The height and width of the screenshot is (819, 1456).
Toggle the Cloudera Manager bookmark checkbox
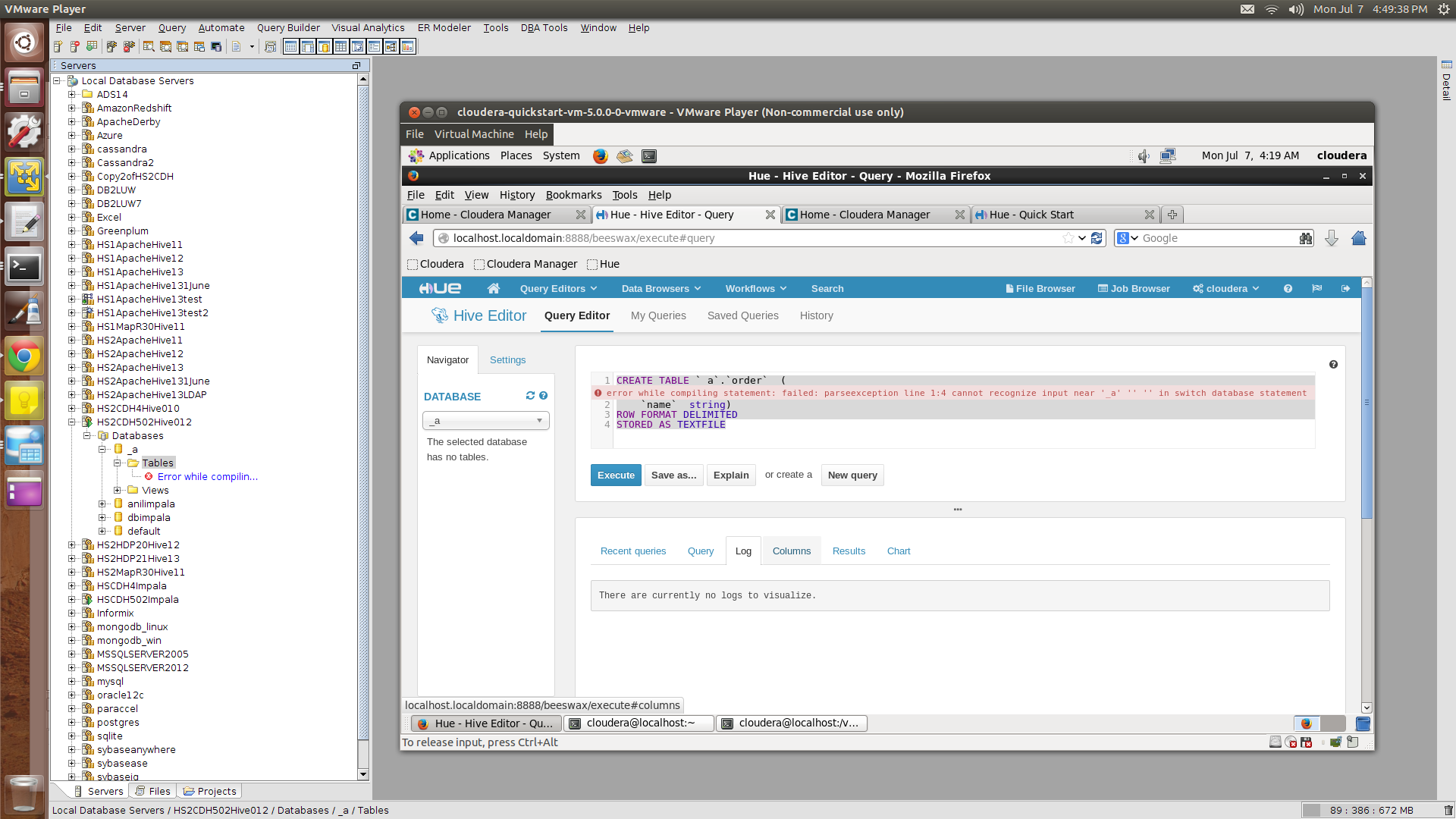click(479, 265)
